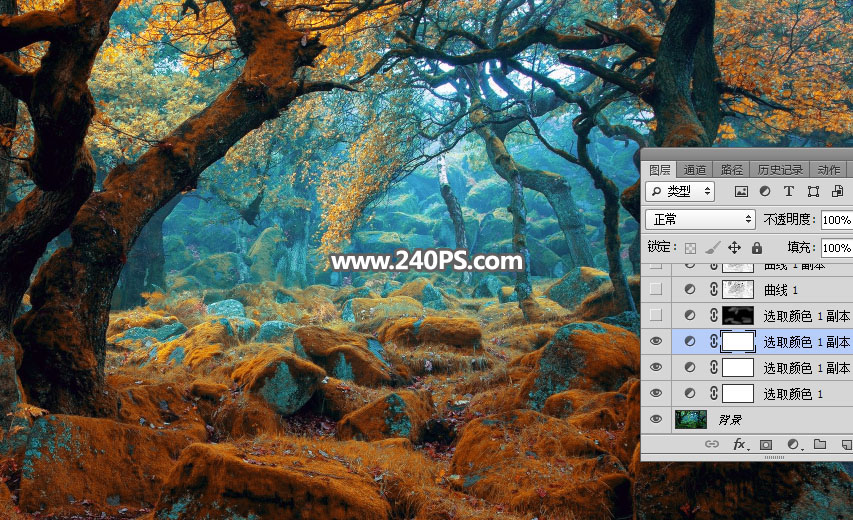Screen dimensions: 853x520
Task: Click mask link chain on black-masked 选取颜色 1 副本 layer
Action: pyautogui.click(x=714, y=315)
